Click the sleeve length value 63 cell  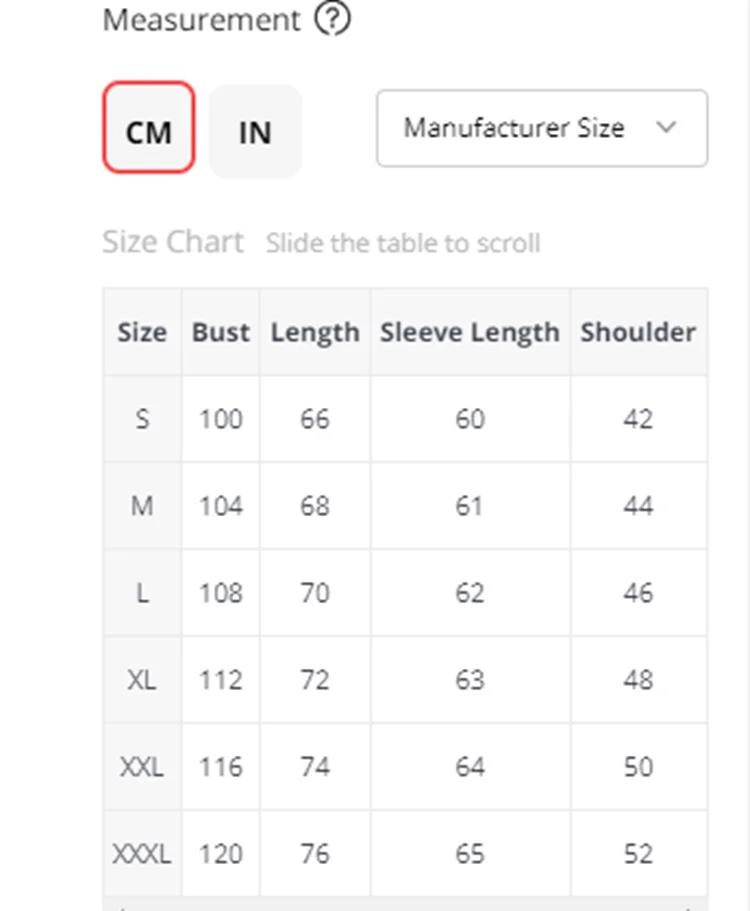pyautogui.click(x=471, y=680)
